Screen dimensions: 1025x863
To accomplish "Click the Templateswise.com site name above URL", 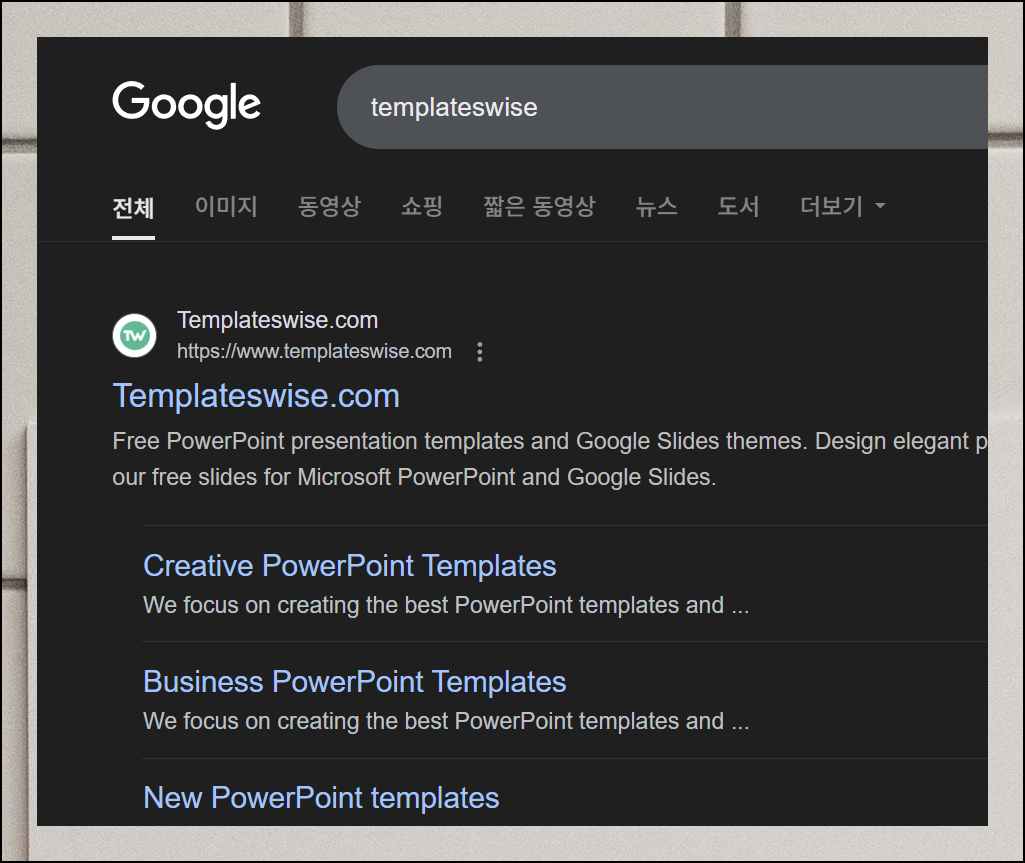I will click(x=278, y=320).
